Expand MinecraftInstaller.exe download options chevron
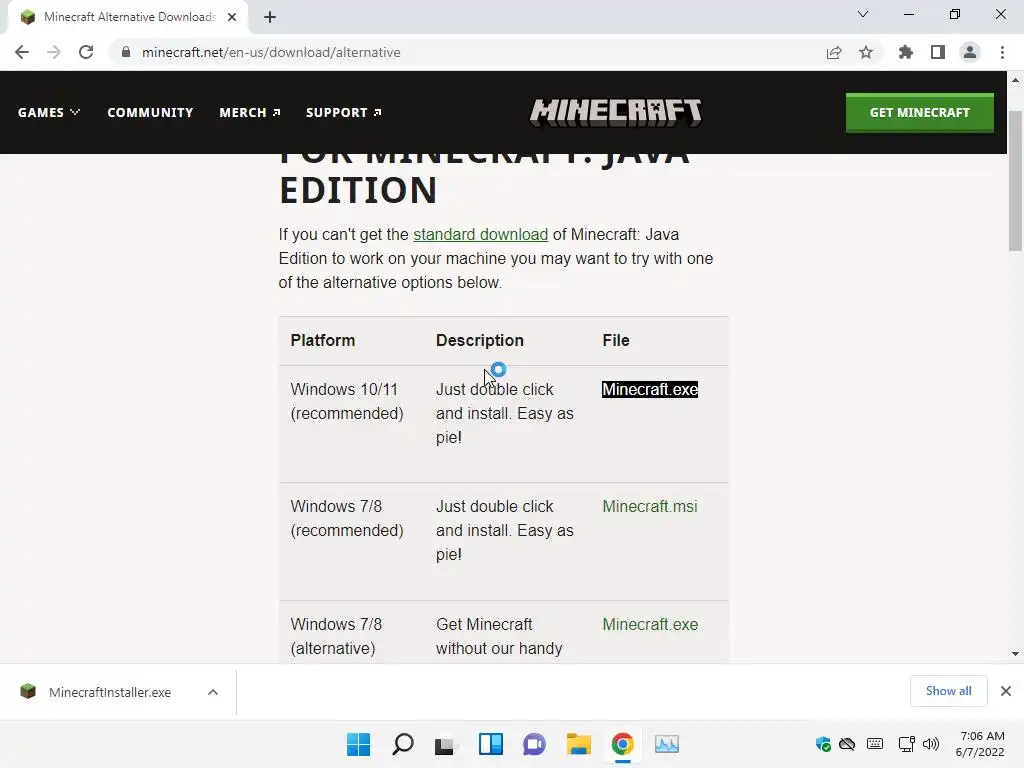This screenshot has height=768, width=1024. (213, 692)
